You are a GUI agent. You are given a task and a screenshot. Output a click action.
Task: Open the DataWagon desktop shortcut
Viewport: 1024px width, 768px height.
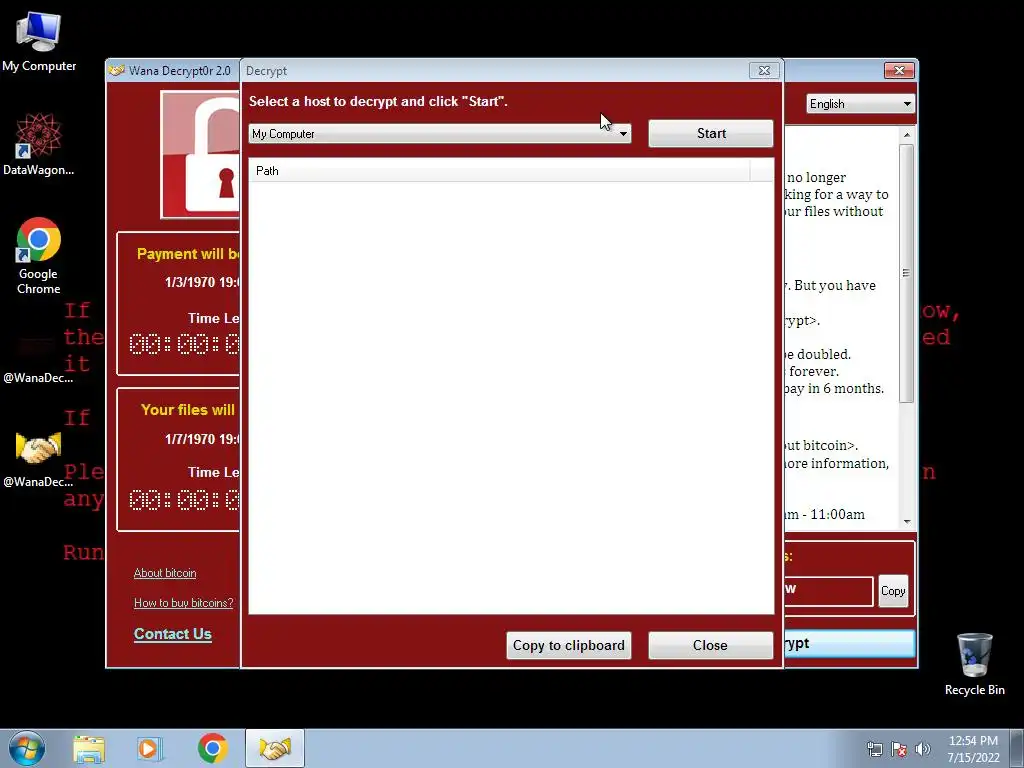[x=39, y=144]
